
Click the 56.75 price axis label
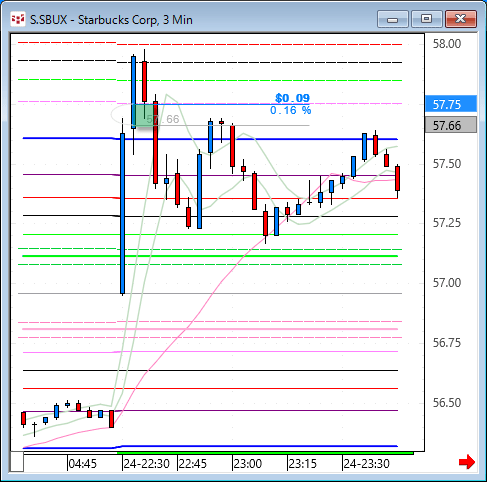(x=447, y=343)
